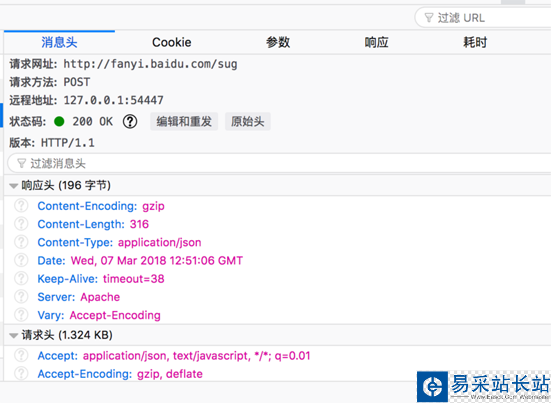Collapse the 请求头 (1.324 KB) section
551x403 pixels.
pyautogui.click(x=13, y=336)
